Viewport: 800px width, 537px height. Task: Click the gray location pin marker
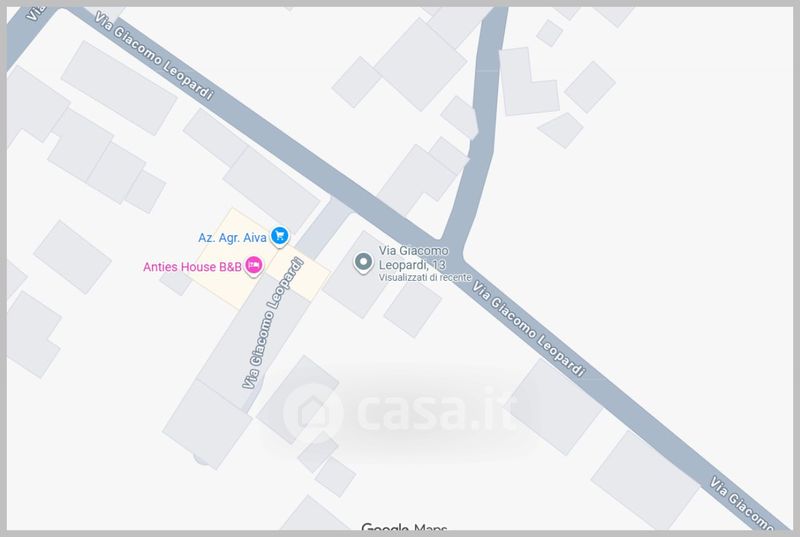pyautogui.click(x=363, y=263)
